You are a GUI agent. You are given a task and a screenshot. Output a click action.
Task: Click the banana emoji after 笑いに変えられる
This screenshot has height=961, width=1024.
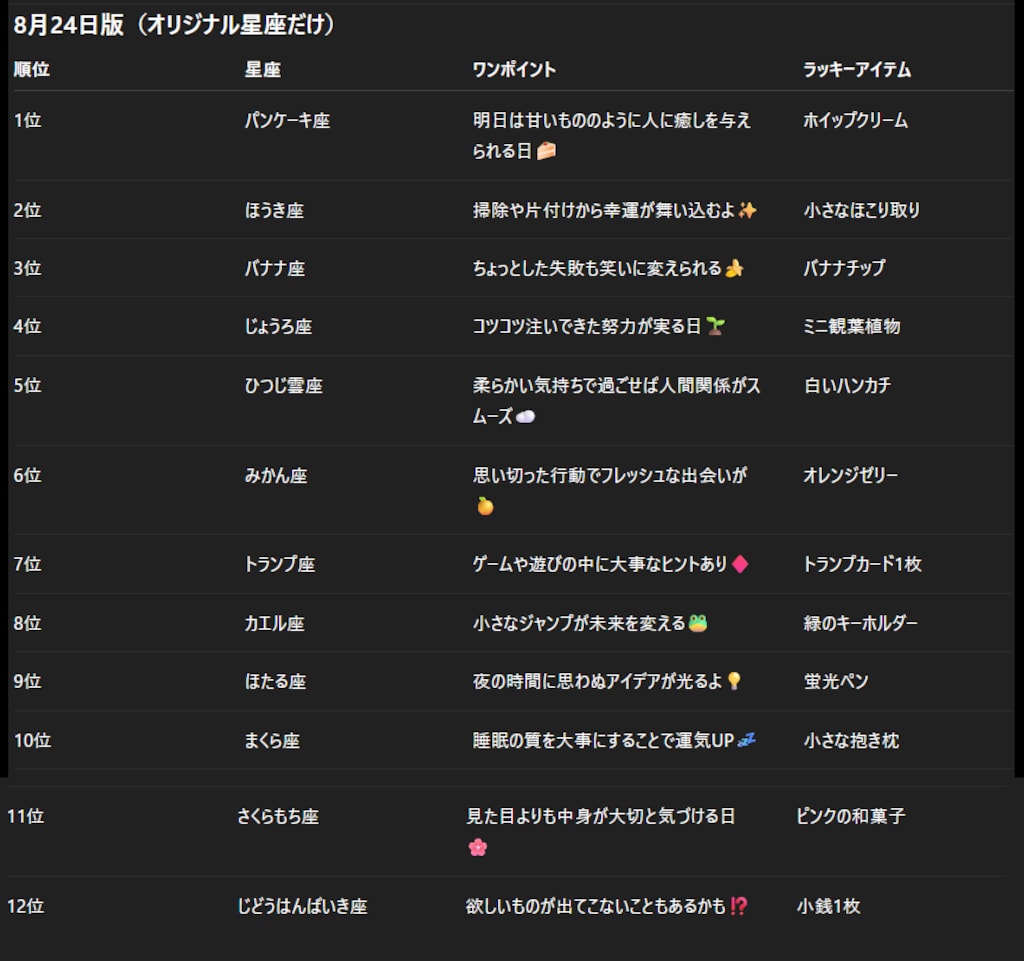click(x=734, y=268)
